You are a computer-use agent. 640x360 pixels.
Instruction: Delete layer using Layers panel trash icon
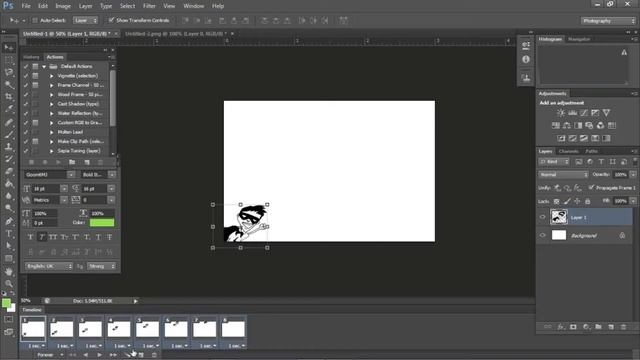[623, 327]
